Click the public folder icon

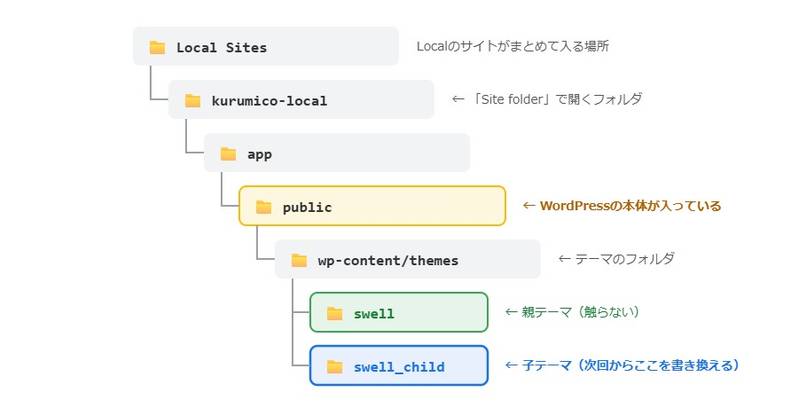264,207
